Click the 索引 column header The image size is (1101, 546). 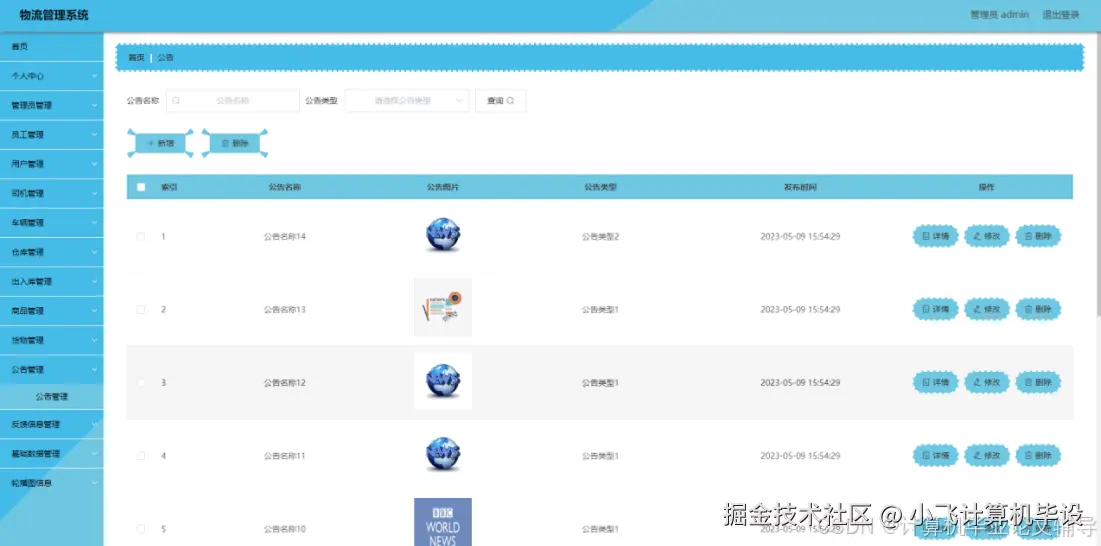click(x=169, y=187)
